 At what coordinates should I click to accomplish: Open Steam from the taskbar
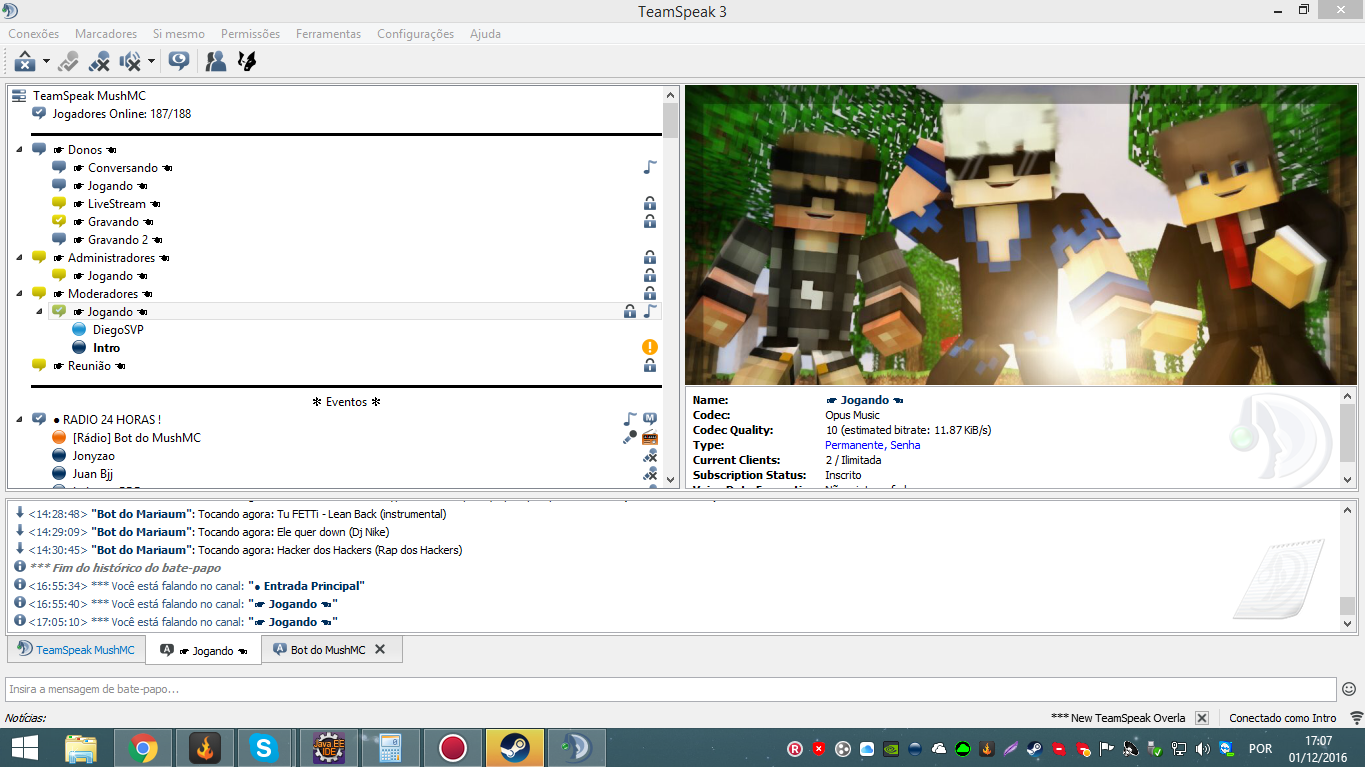tap(515, 747)
